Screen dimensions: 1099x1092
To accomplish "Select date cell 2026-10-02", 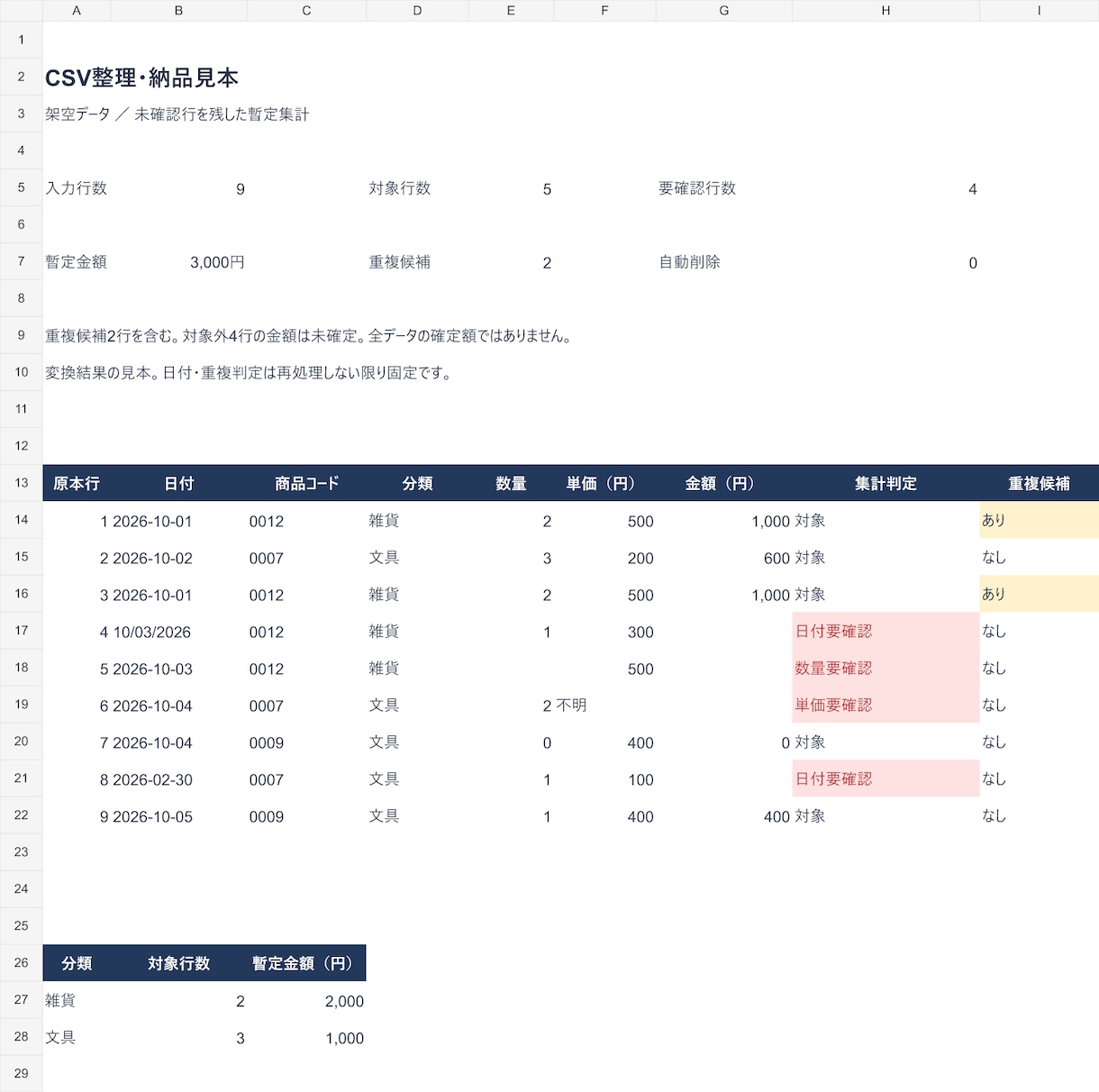I will [178, 558].
